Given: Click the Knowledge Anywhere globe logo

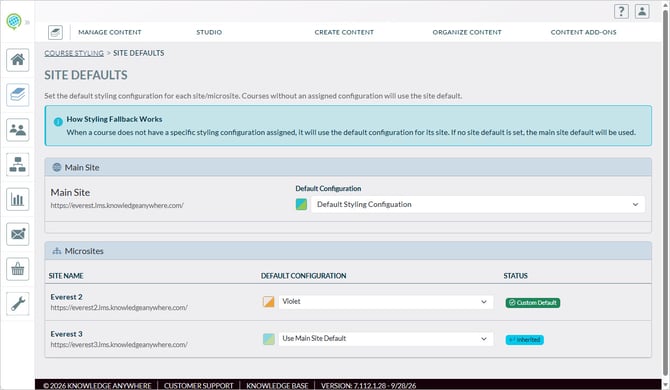Looking at the screenshot, I should point(14,21).
